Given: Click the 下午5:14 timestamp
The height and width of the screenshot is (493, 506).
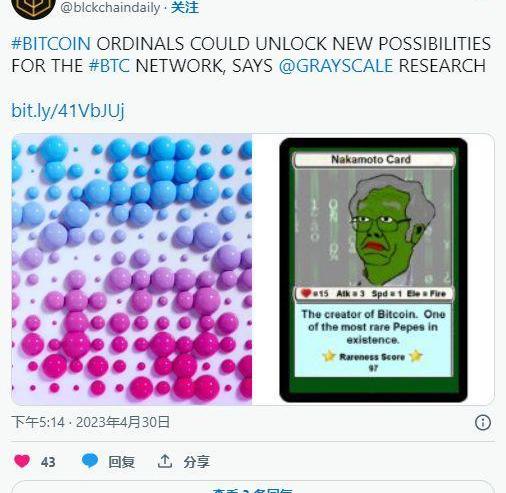Looking at the screenshot, I should (x=38, y=422).
